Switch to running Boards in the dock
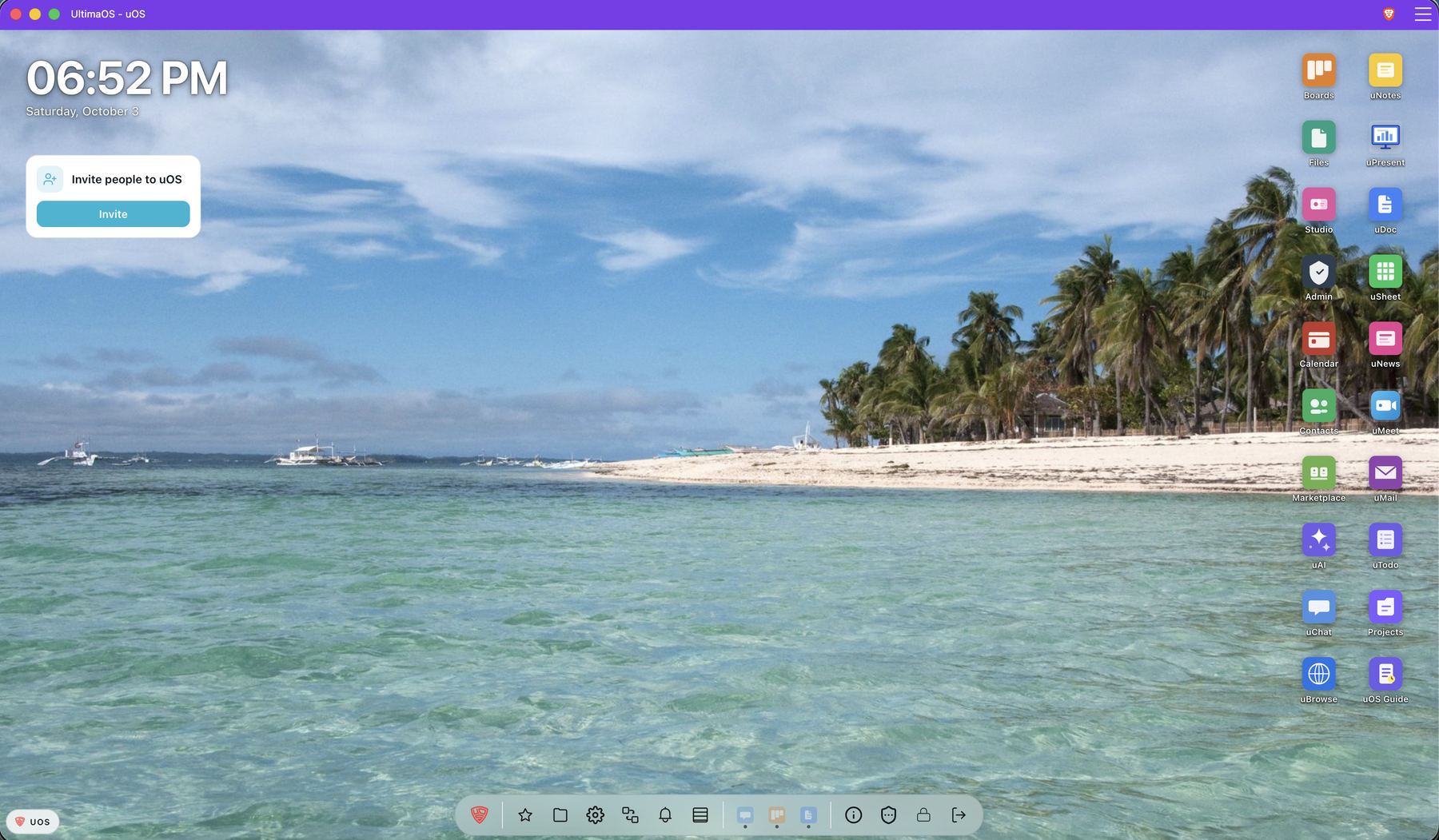The height and width of the screenshot is (840, 1439). (x=776, y=815)
